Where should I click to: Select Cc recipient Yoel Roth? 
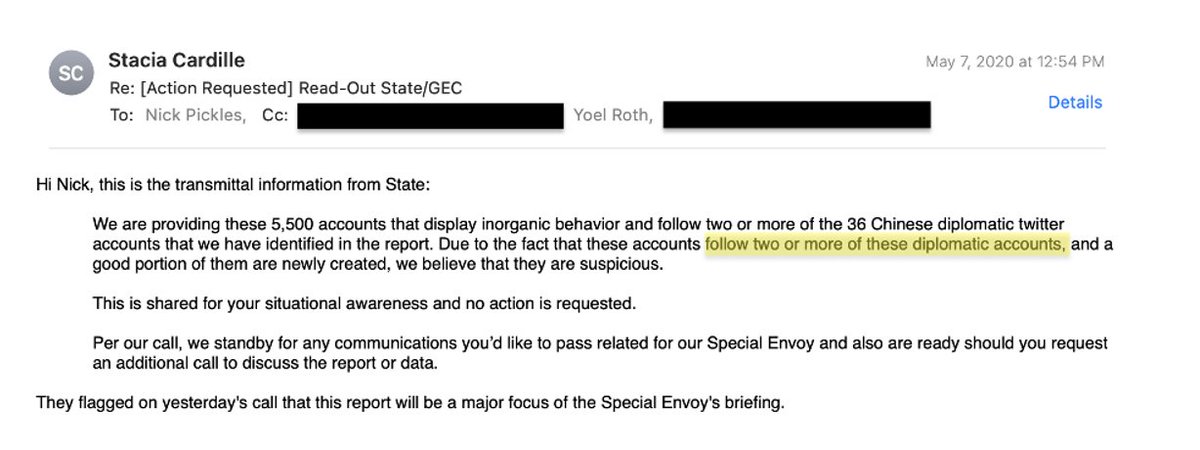(612, 115)
